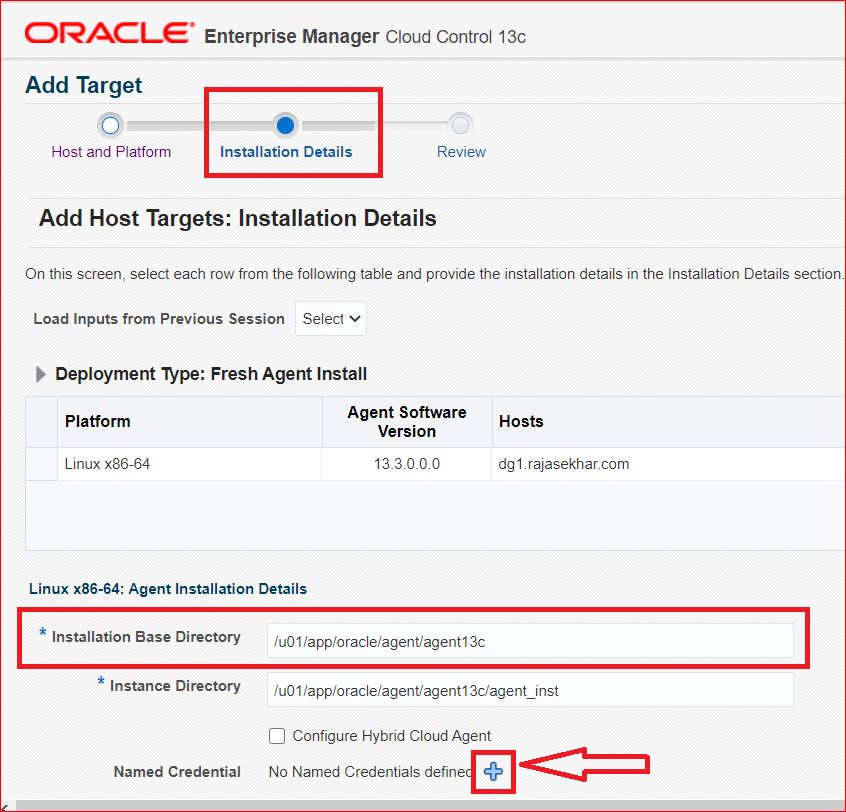This screenshot has width=846, height=812.
Task: Click the Installation Details step circle
Action: coord(285,125)
